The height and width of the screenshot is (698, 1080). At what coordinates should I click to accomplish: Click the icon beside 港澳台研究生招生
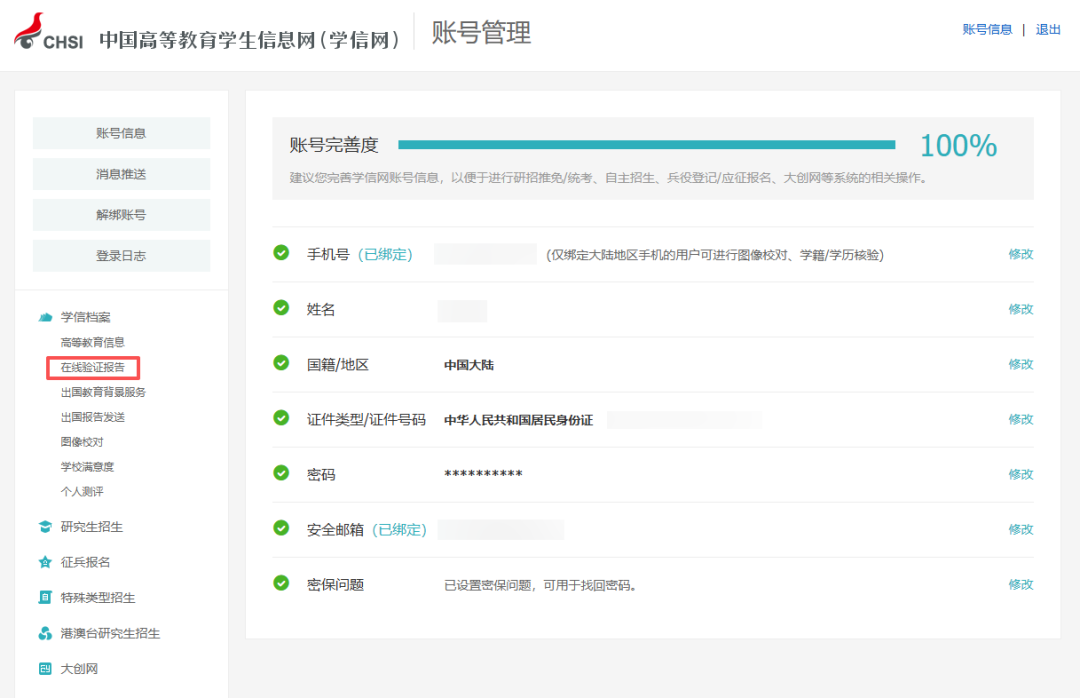click(45, 633)
